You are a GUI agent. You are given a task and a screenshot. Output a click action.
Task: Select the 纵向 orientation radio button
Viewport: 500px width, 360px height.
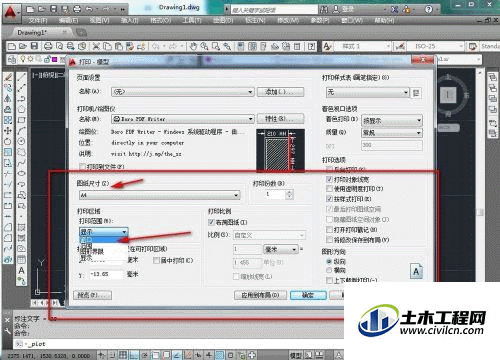(x=329, y=261)
